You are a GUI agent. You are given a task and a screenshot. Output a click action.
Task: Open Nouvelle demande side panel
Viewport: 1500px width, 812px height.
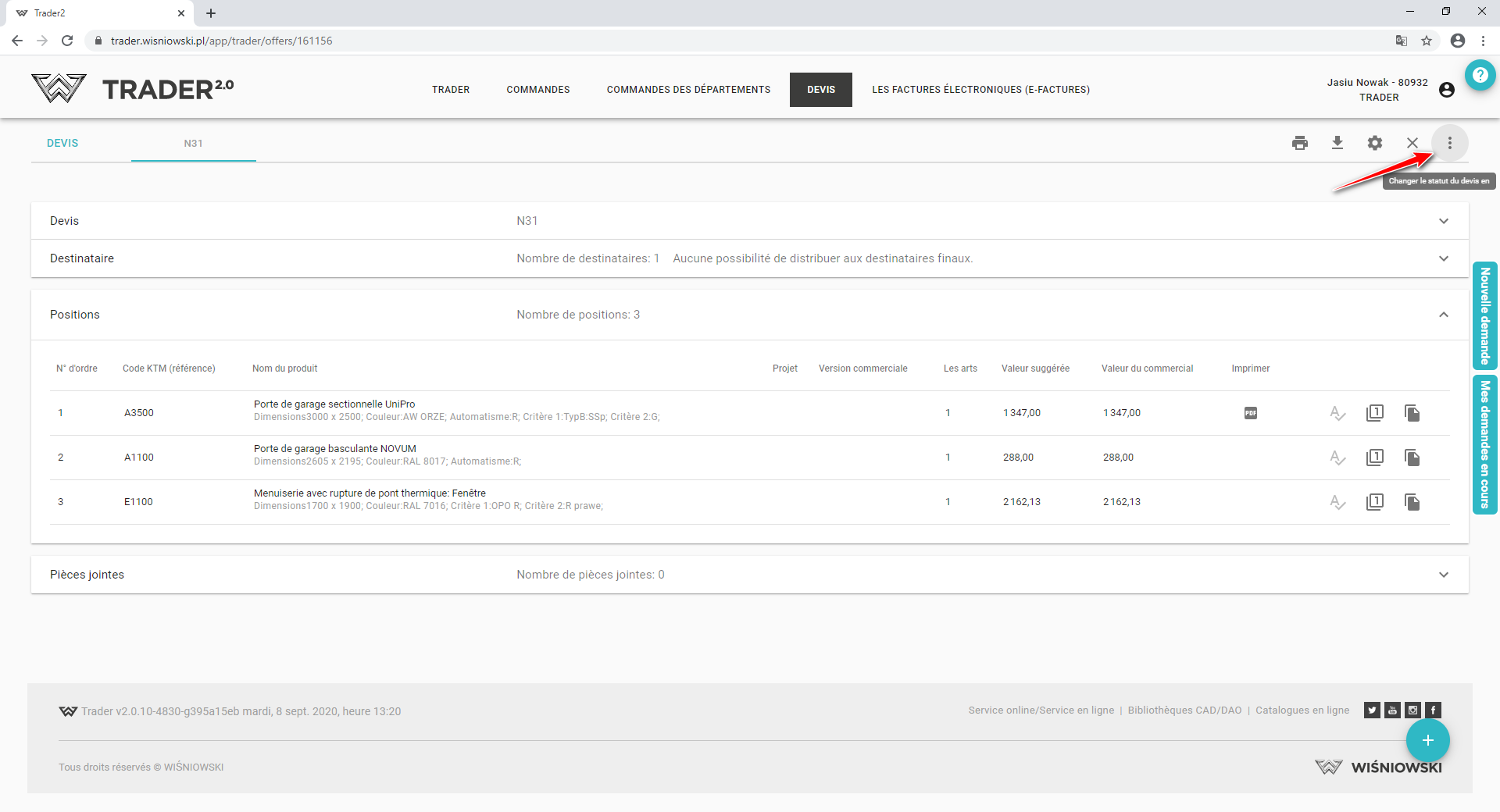[1485, 315]
